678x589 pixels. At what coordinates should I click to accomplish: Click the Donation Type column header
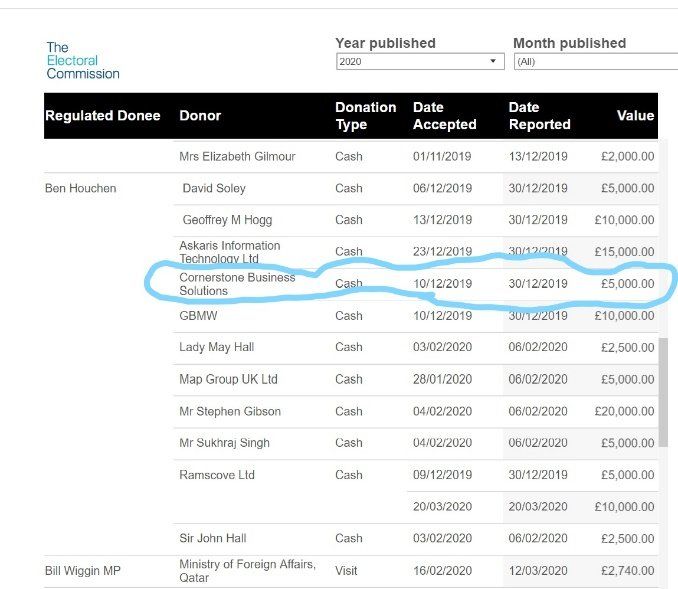pyautogui.click(x=365, y=116)
